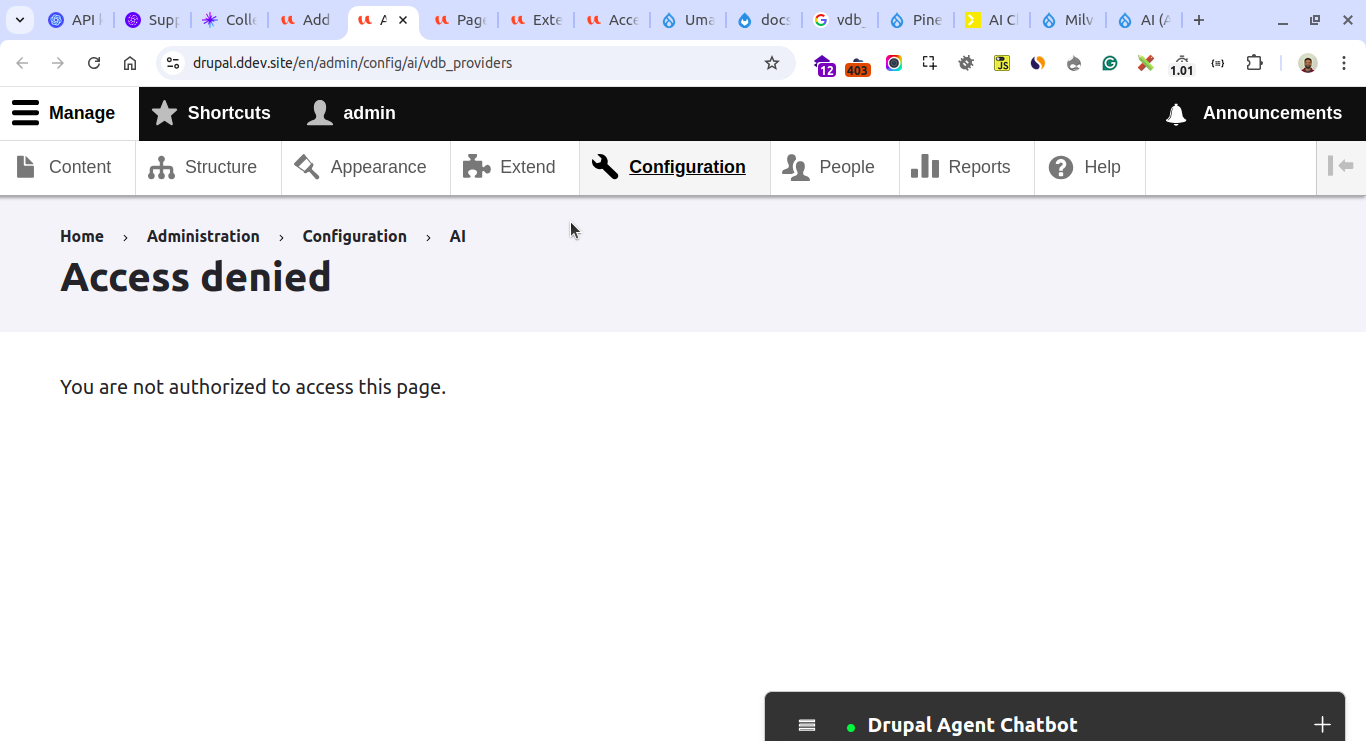Switch to the Extend admin tab

point(514,167)
